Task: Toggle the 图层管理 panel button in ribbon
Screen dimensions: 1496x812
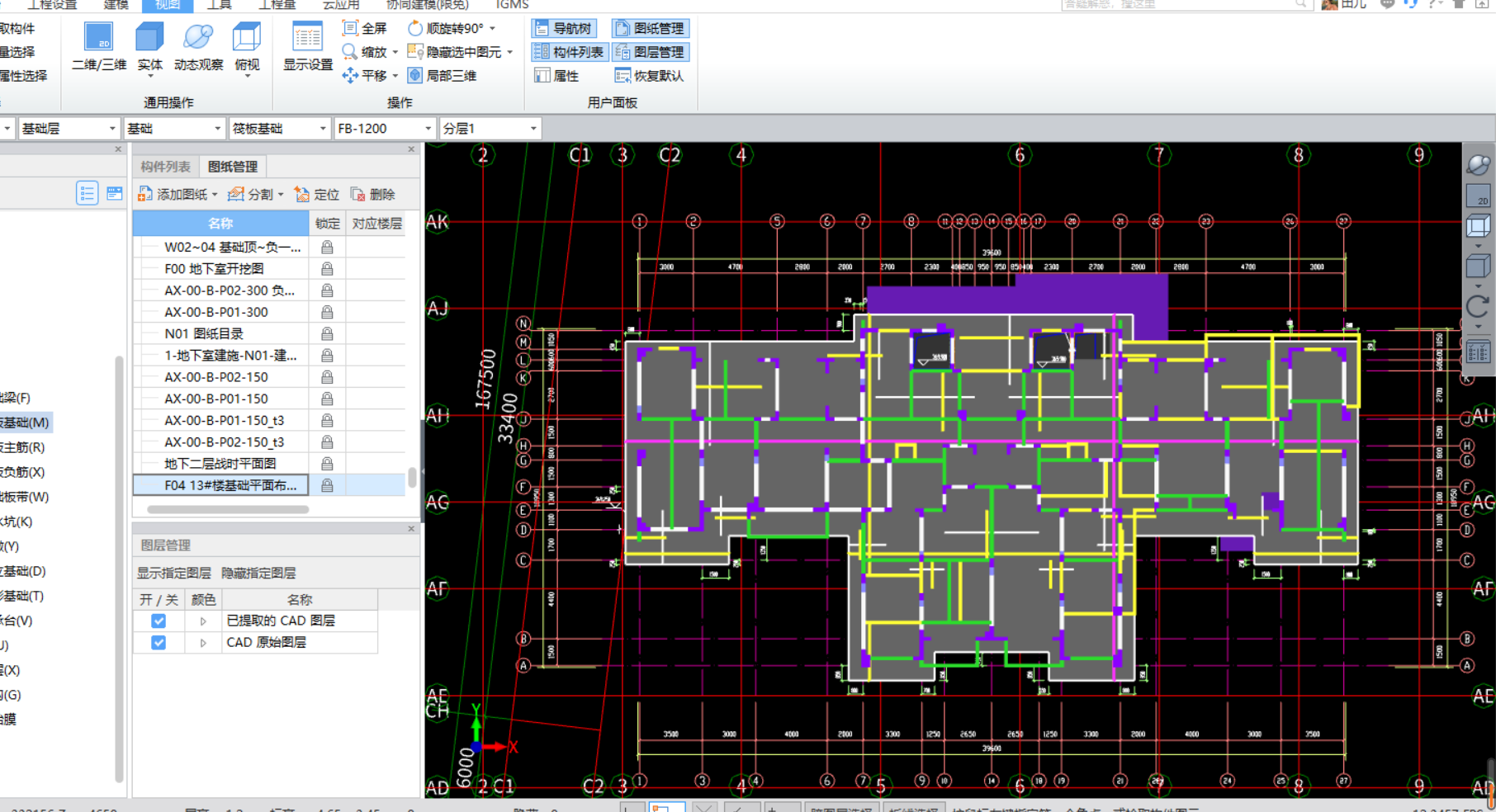Action: (x=651, y=52)
